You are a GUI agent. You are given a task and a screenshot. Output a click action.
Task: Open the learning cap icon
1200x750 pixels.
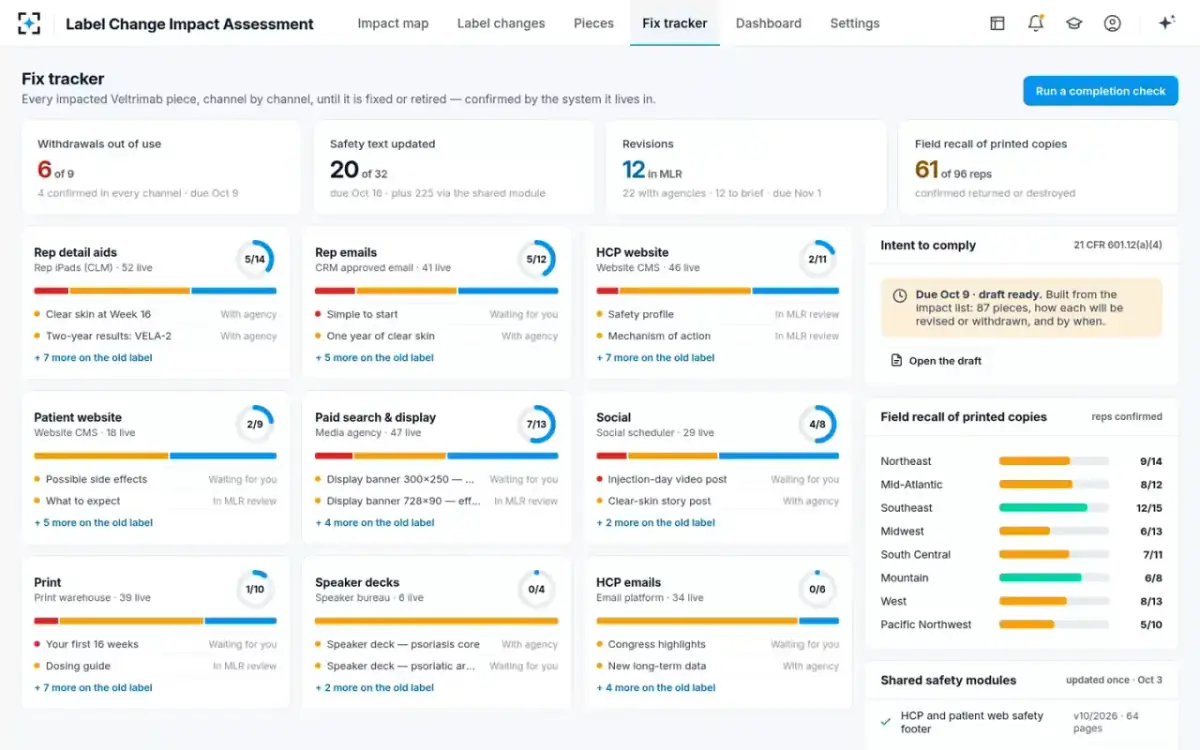pyautogui.click(x=1074, y=23)
